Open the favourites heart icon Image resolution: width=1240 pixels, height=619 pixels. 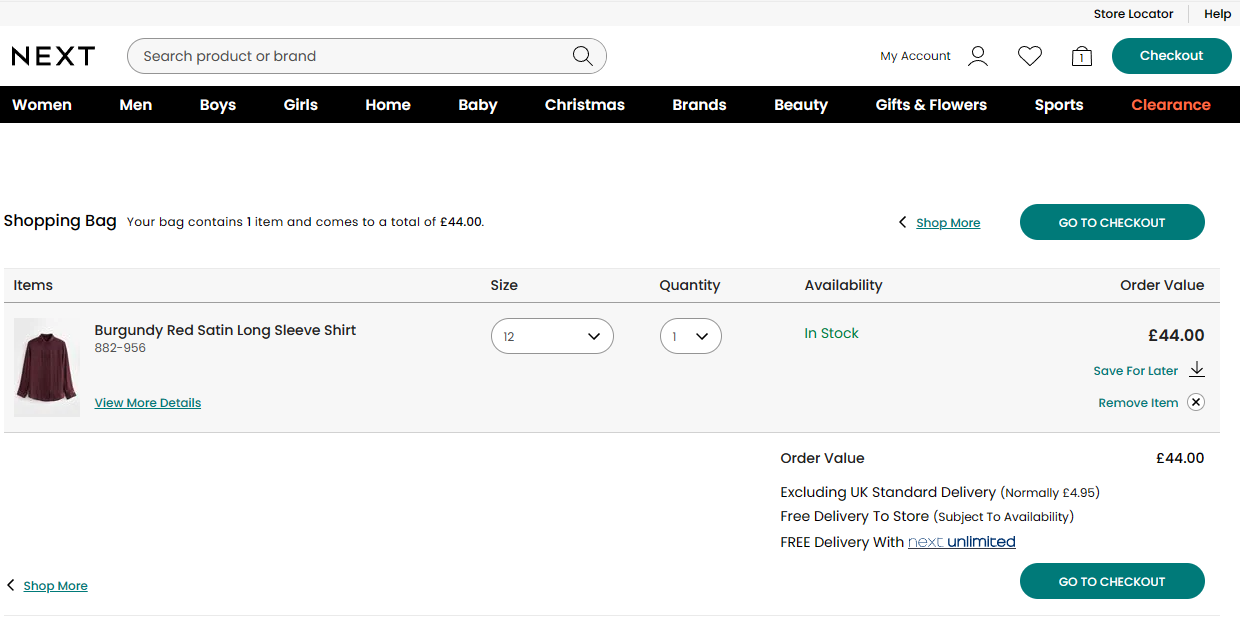1029,56
